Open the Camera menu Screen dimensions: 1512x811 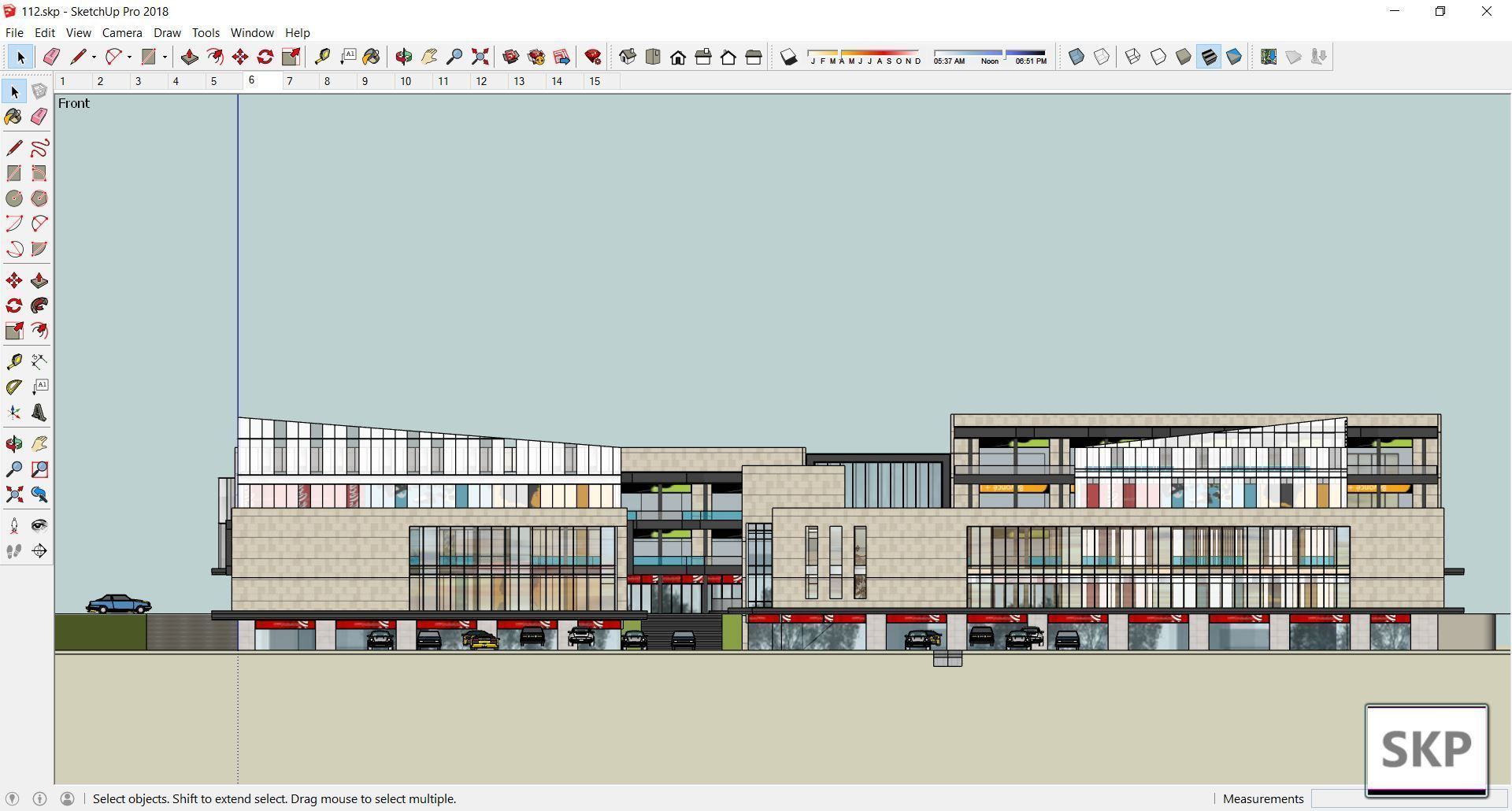[122, 33]
